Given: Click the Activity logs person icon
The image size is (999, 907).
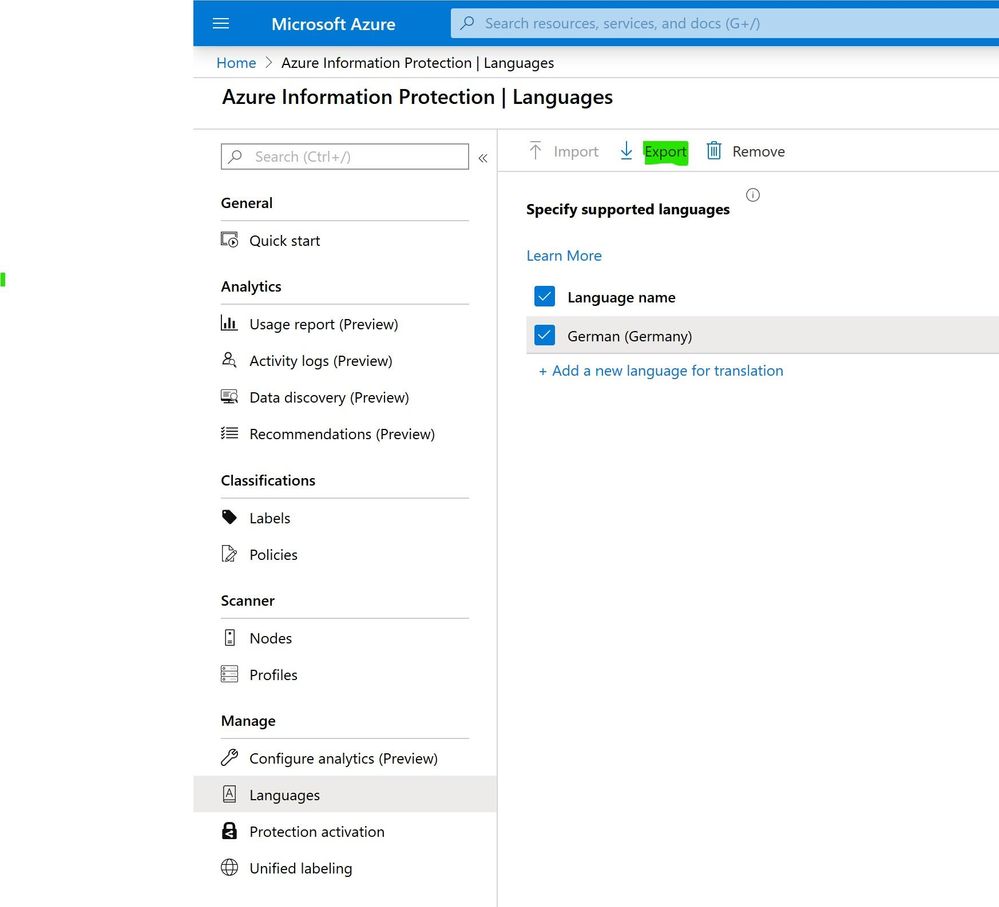Looking at the screenshot, I should point(229,360).
